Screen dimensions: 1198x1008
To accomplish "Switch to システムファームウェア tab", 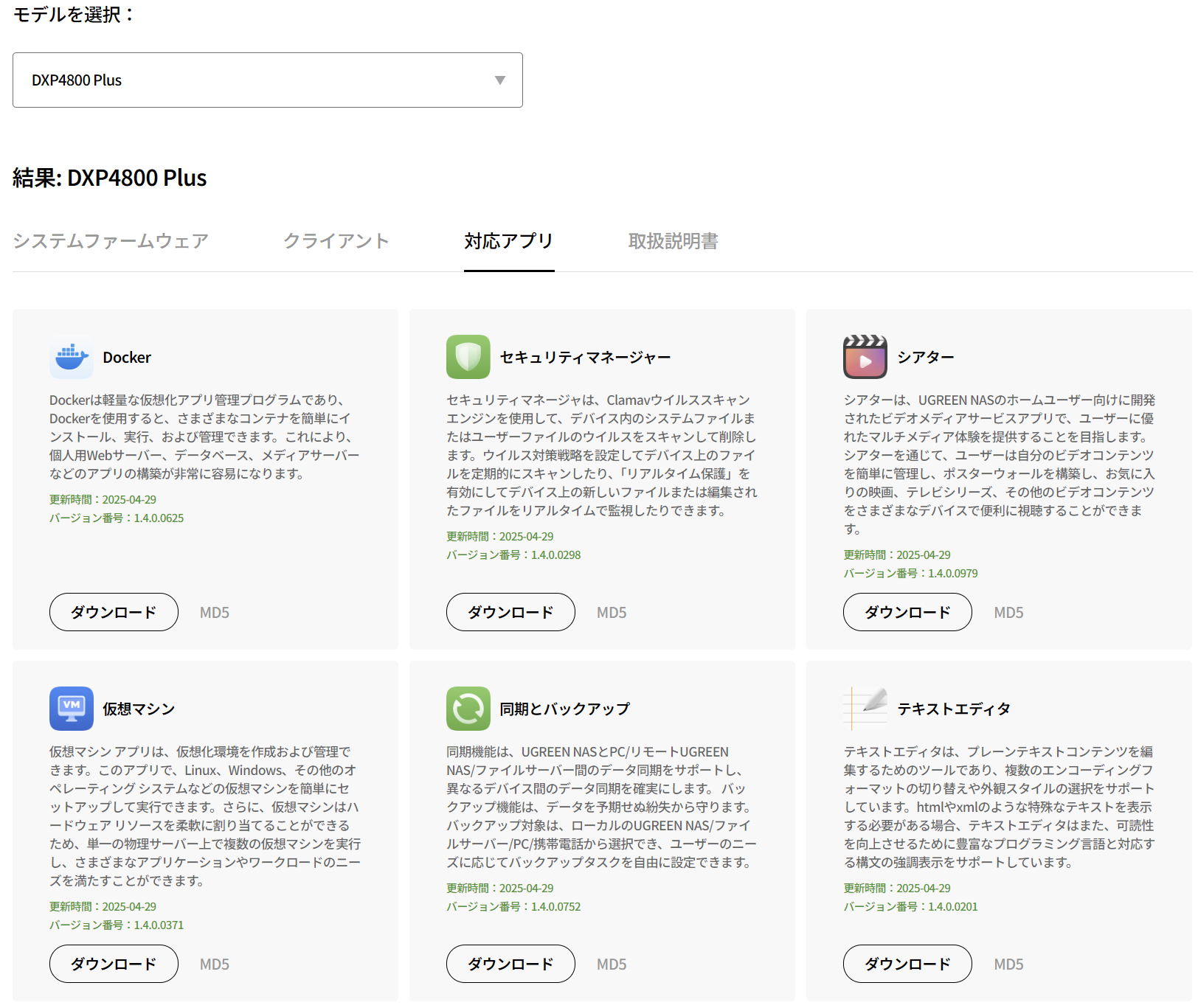I will (x=111, y=241).
